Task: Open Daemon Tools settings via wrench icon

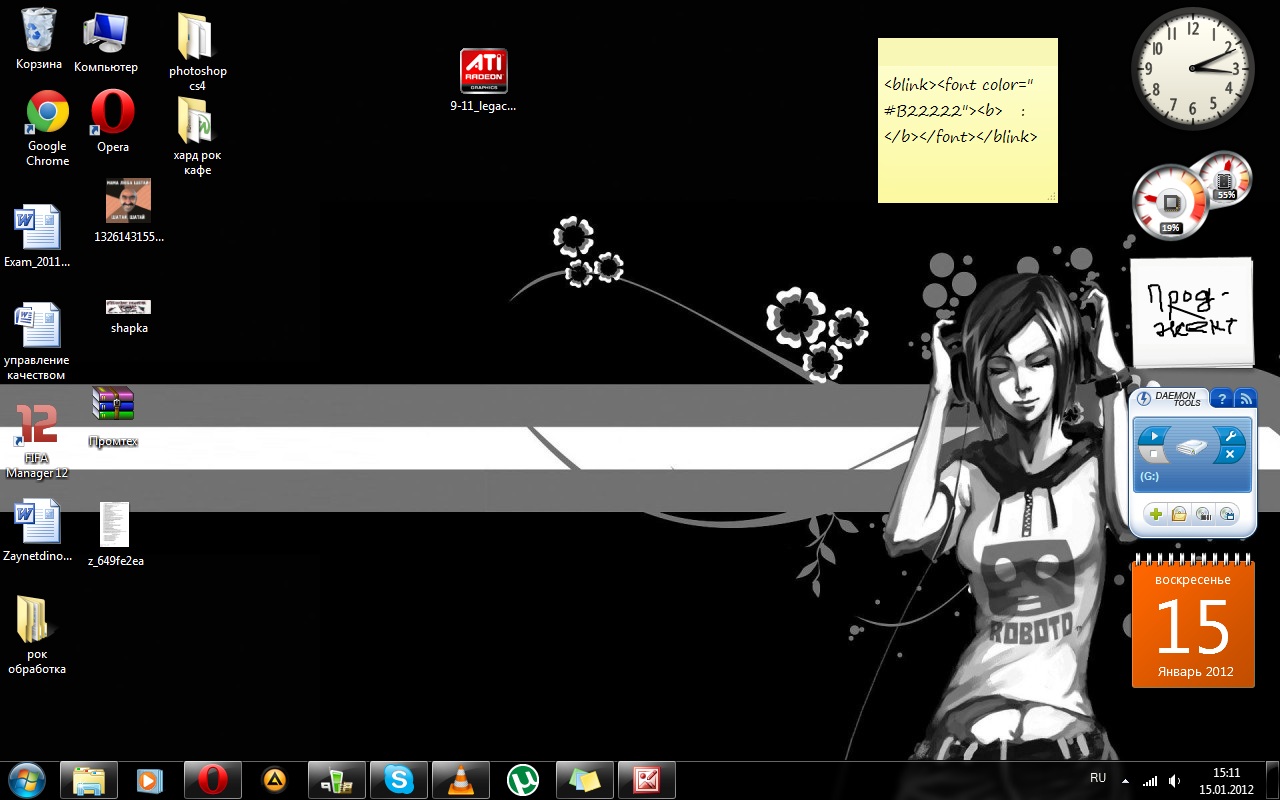Action: click(x=1231, y=436)
